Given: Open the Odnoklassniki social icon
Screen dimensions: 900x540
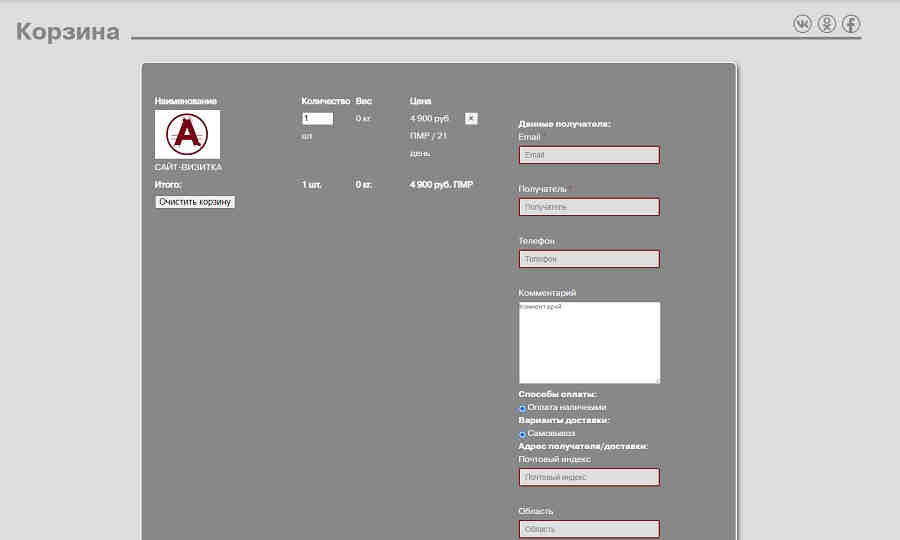Looking at the screenshot, I should (x=827, y=24).
